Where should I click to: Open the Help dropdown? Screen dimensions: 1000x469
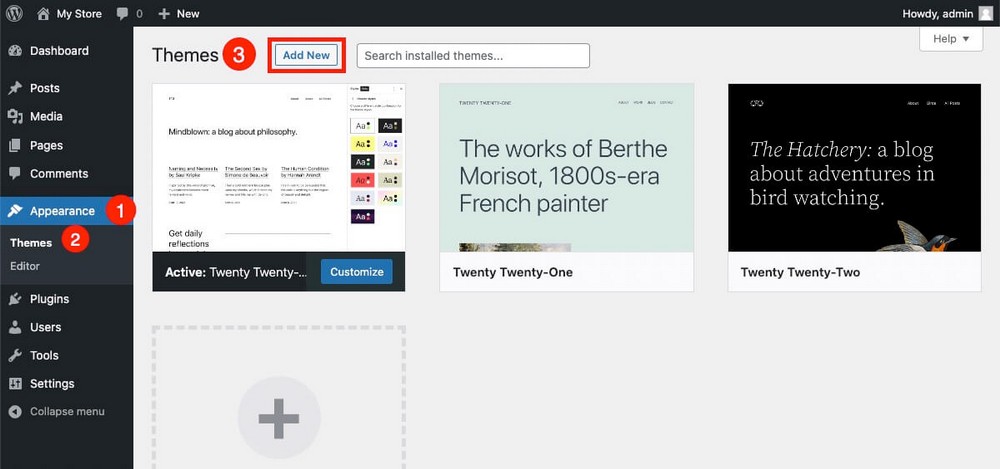click(951, 39)
